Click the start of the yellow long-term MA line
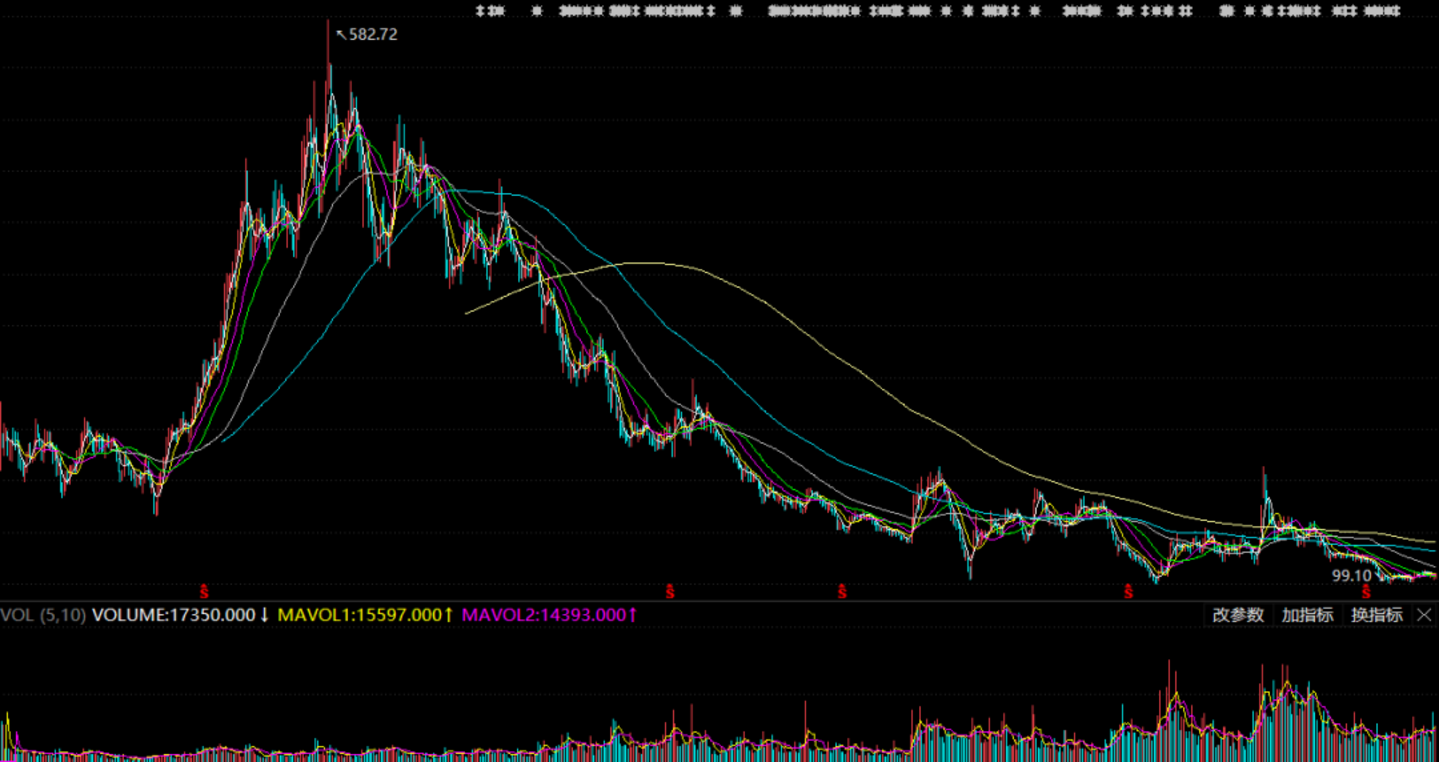The width and height of the screenshot is (1439, 762). 467,313
